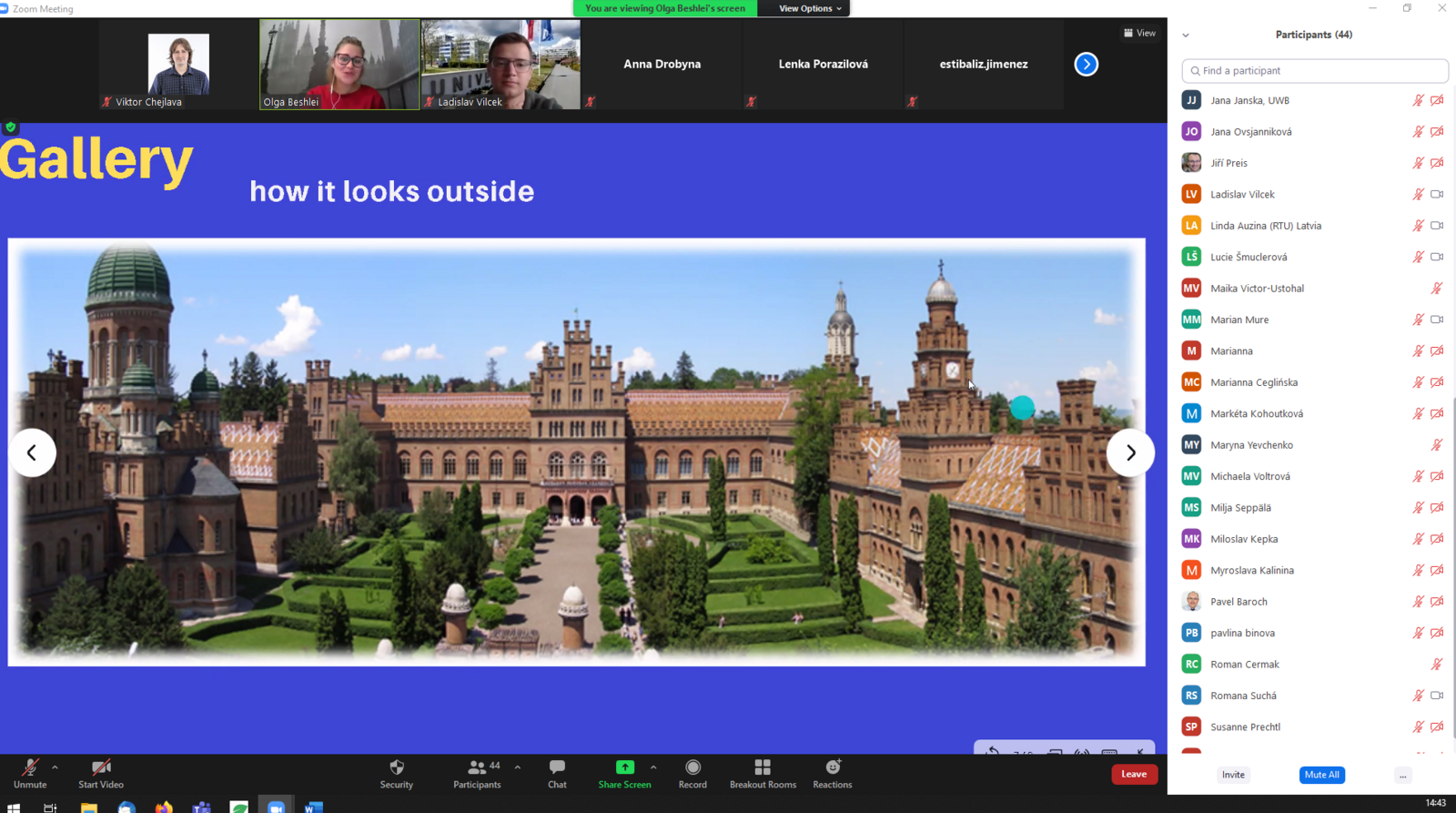Toggle the Participants panel icon
Viewport: 1456px width, 813px height.
(477, 767)
